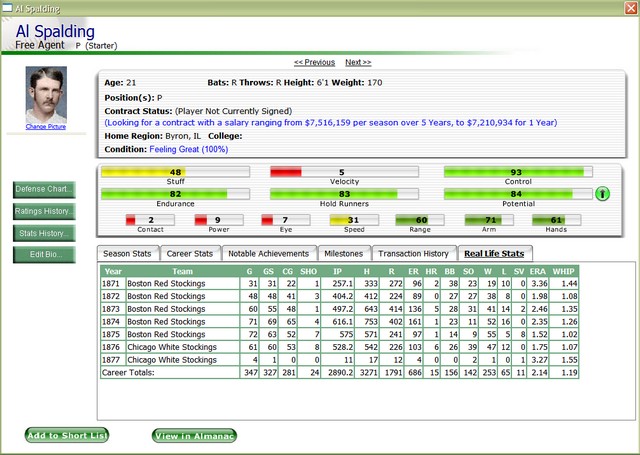The width and height of the screenshot is (640, 455).
Task: Click the Velocity rating bar showing 5
Action: (x=344, y=172)
